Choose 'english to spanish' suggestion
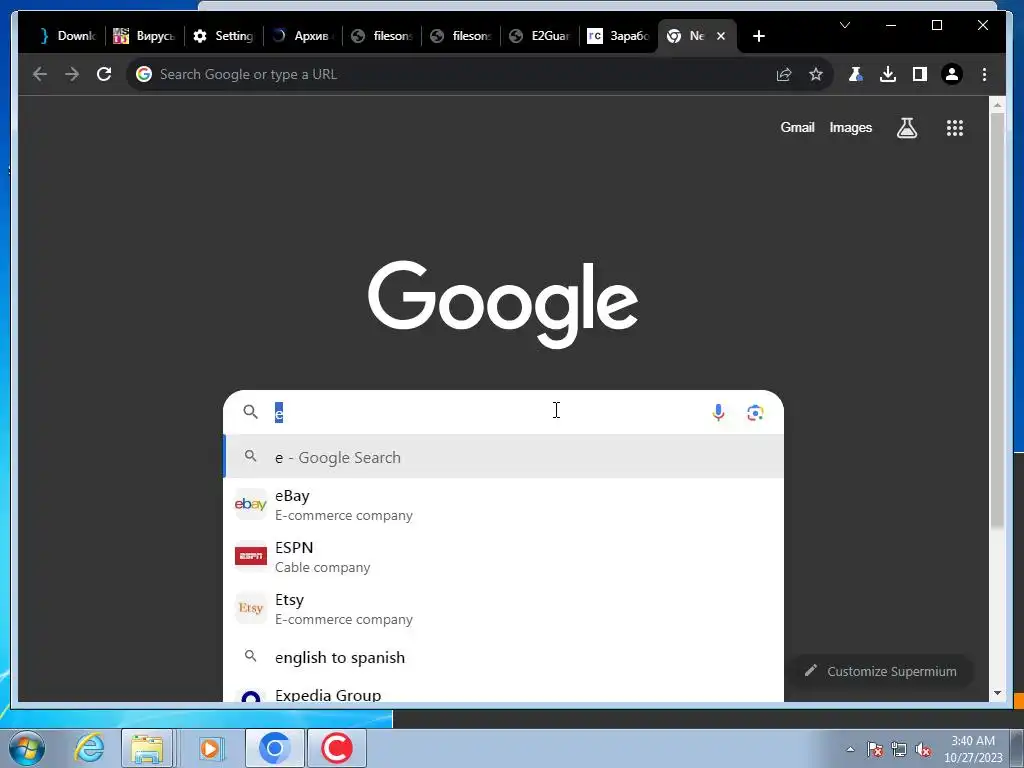This screenshot has height=768, width=1024. [503, 657]
